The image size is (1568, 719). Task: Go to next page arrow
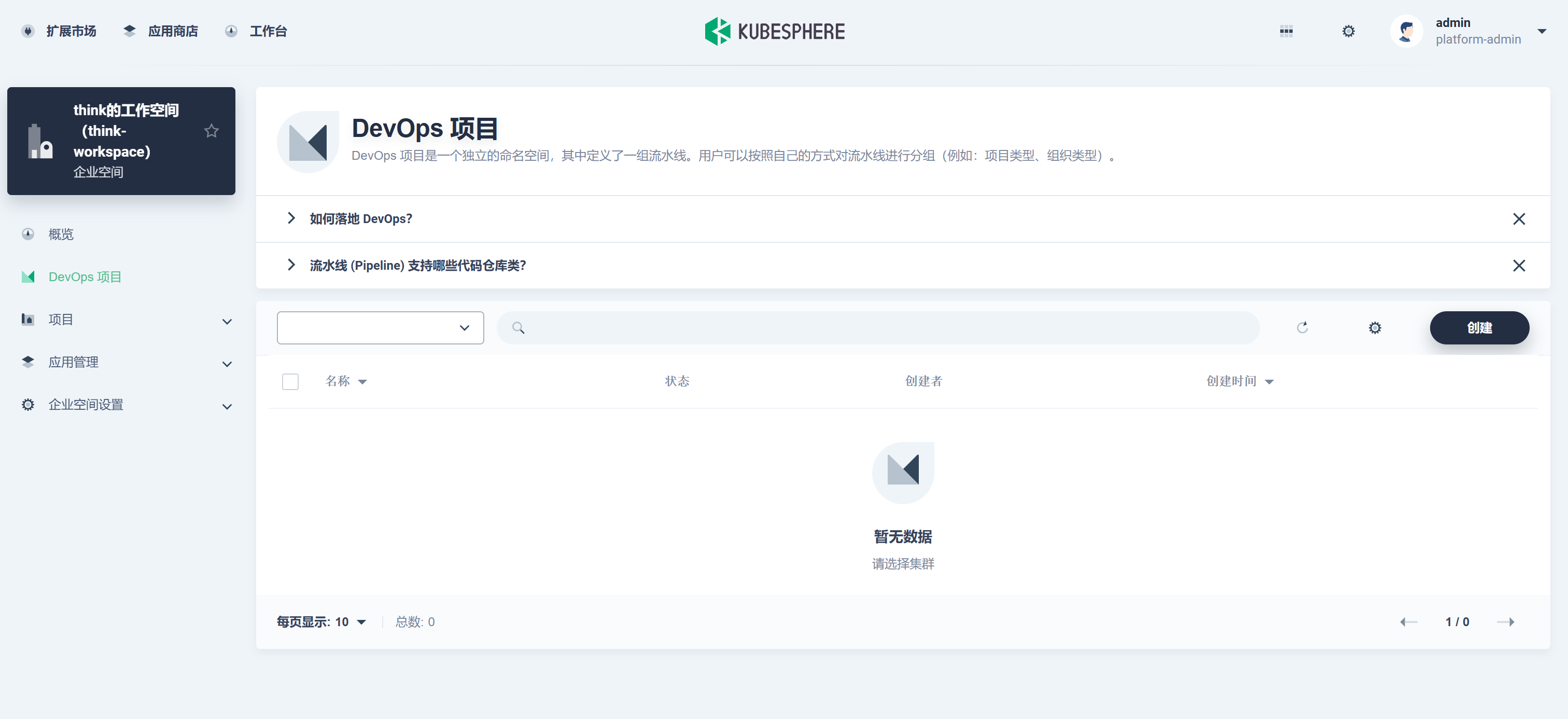tap(1506, 621)
